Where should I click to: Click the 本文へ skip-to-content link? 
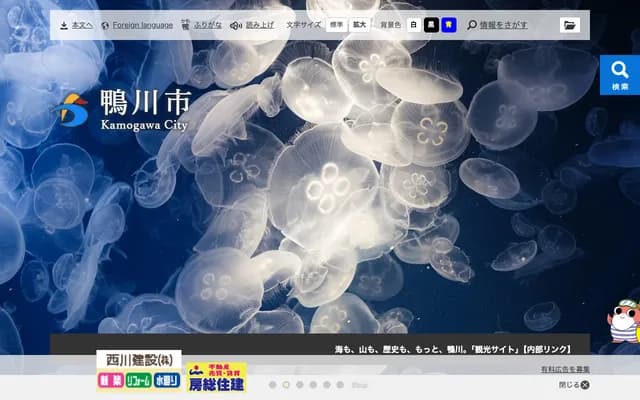[82, 25]
